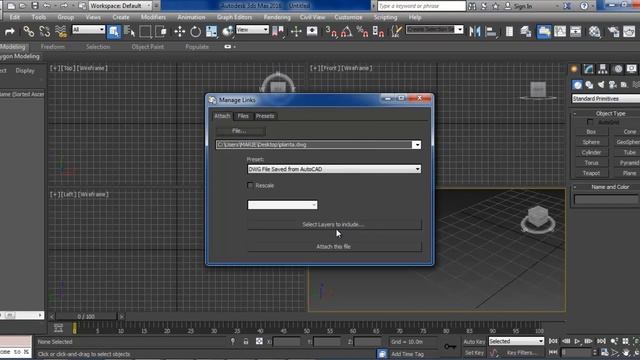Open the Graph Editors menu

pyautogui.click(x=234, y=17)
